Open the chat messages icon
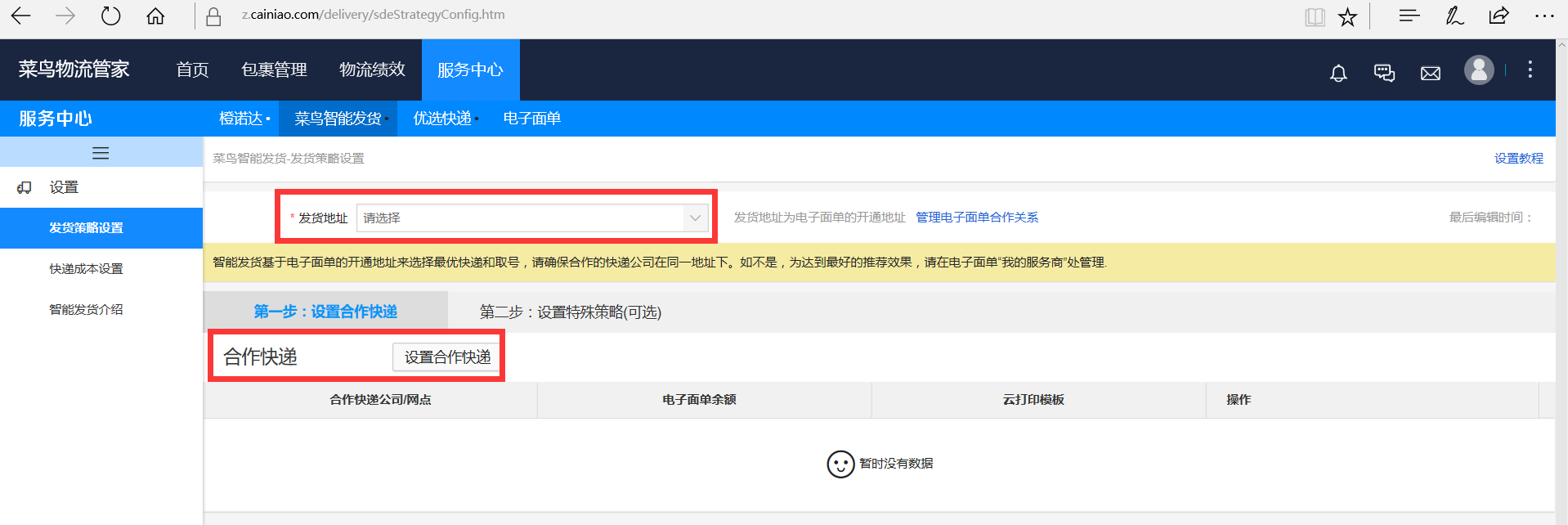 click(x=1384, y=74)
